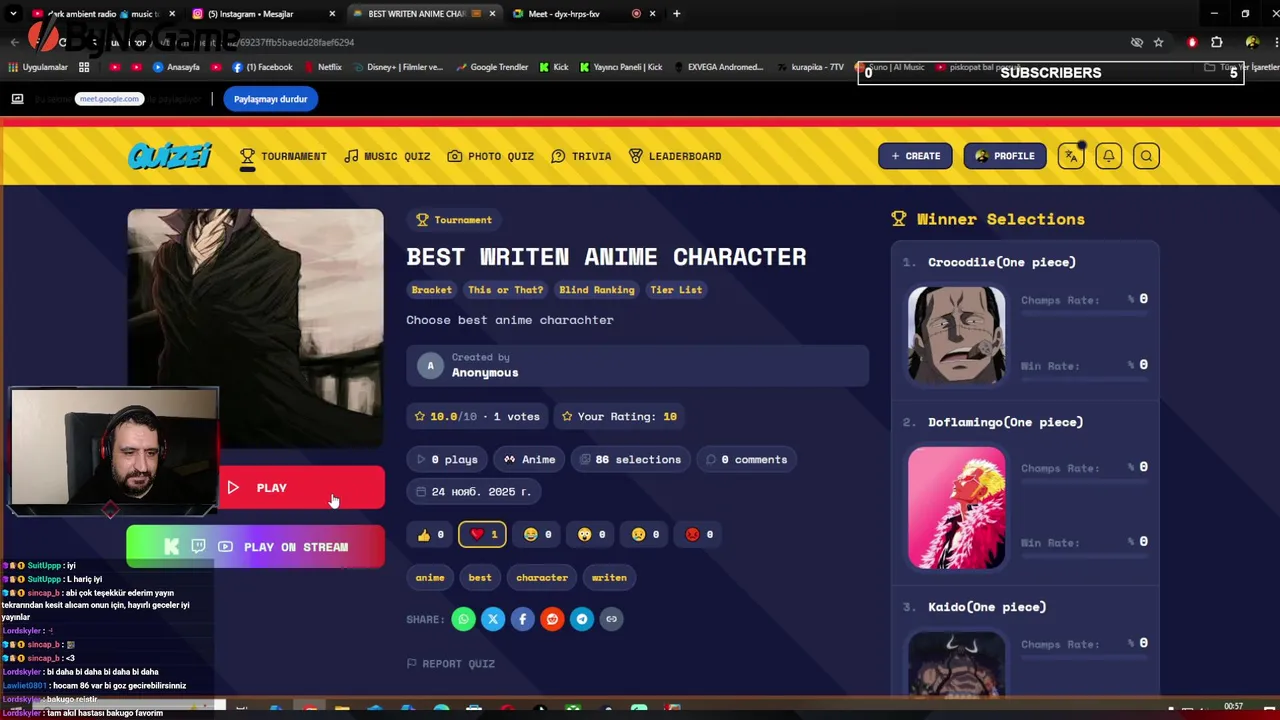
Task: Open the site search icon
Action: (x=1146, y=156)
